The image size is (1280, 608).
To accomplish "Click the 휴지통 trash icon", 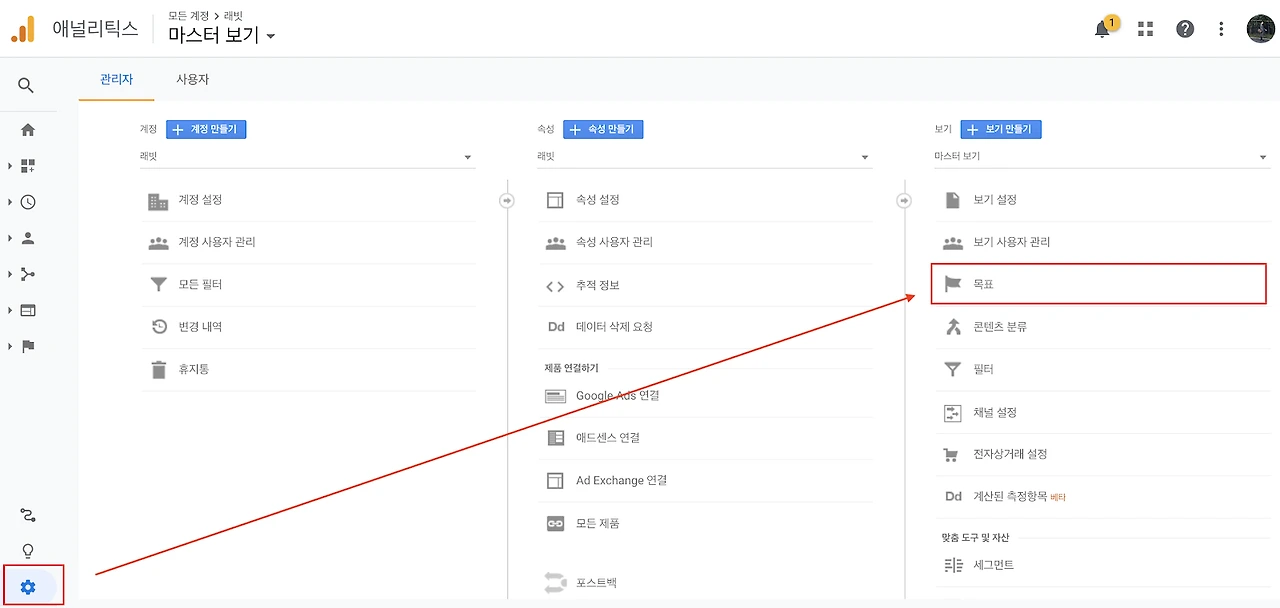I will coord(158,370).
